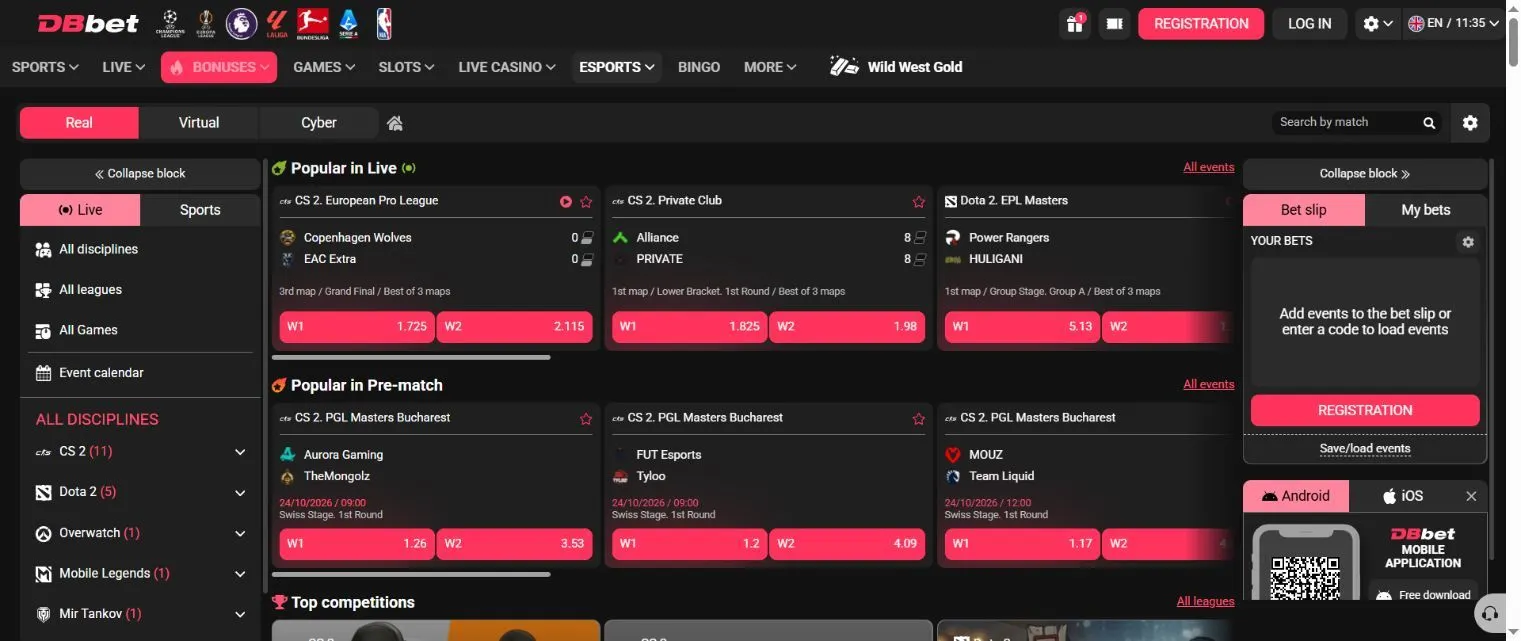Image resolution: width=1521 pixels, height=641 pixels.
Task: Open the SLOTS menu
Action: coord(406,67)
